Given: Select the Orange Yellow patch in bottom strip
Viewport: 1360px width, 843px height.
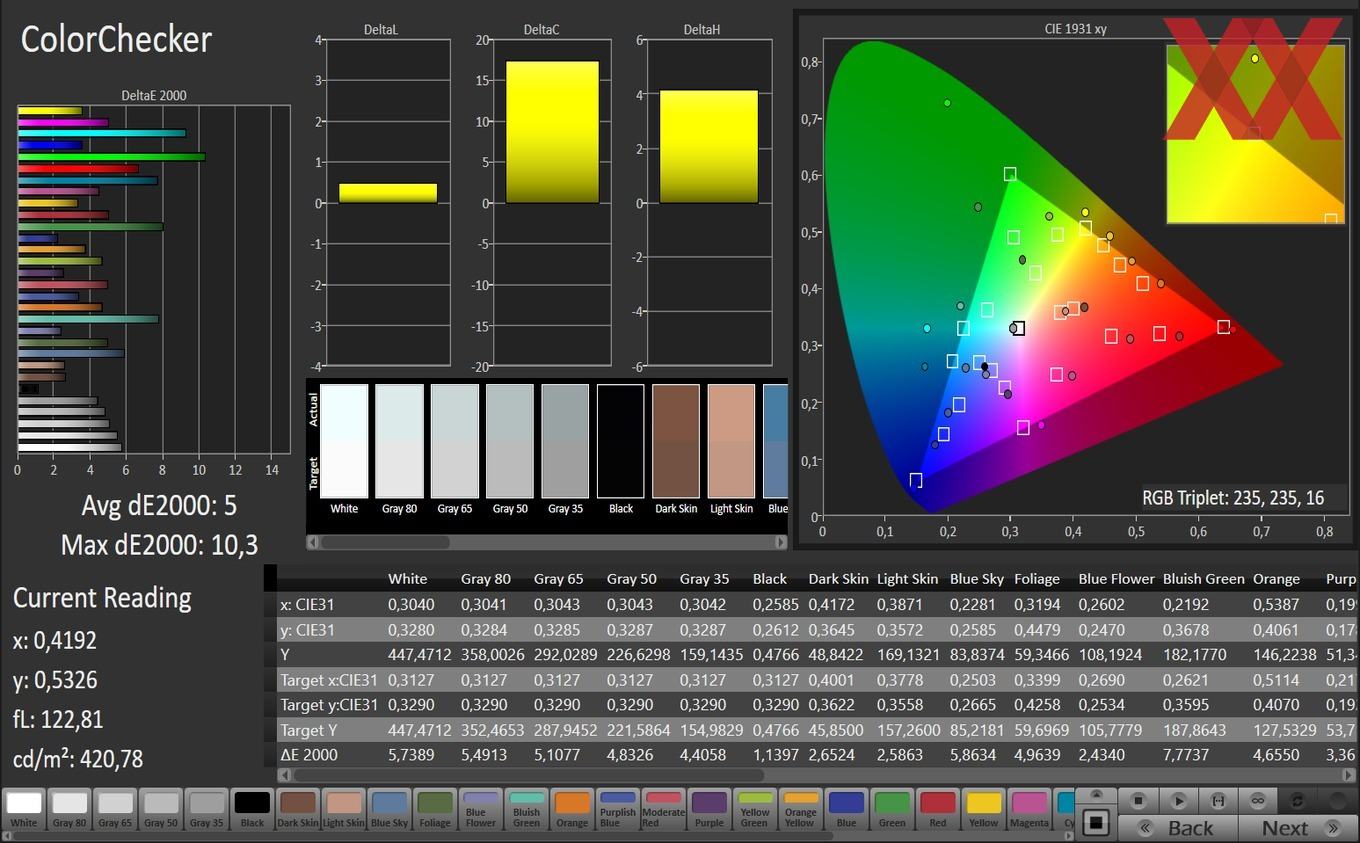Looking at the screenshot, I should (x=800, y=809).
